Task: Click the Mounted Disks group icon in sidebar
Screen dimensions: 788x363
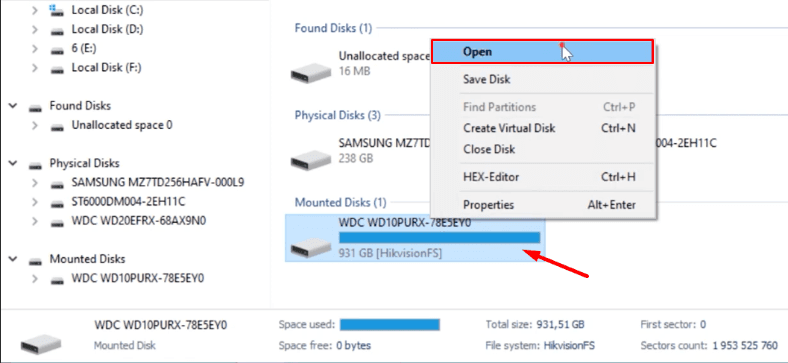Action: [35, 260]
